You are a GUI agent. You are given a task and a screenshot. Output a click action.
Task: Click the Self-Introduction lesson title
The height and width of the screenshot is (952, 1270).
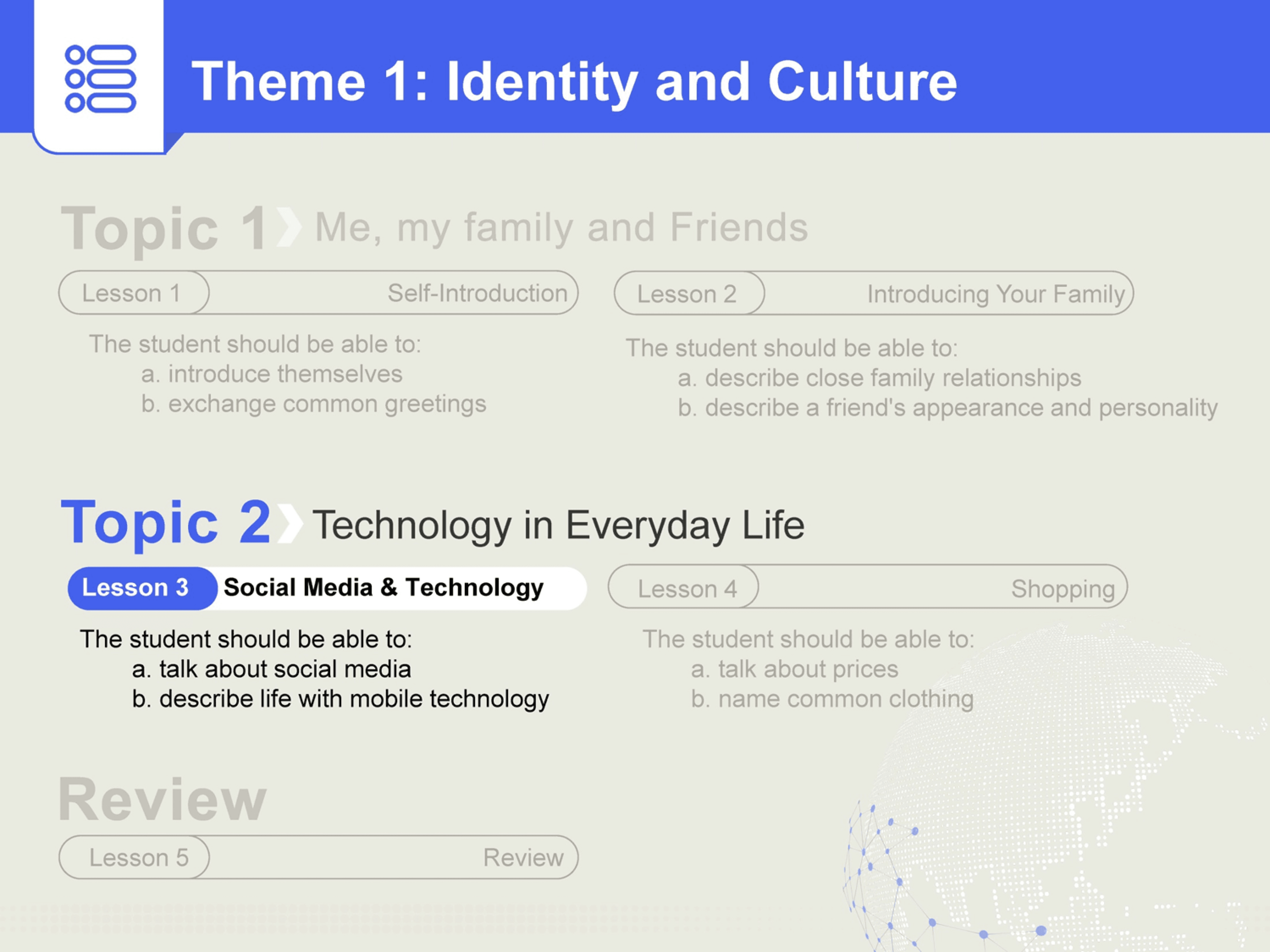click(478, 293)
